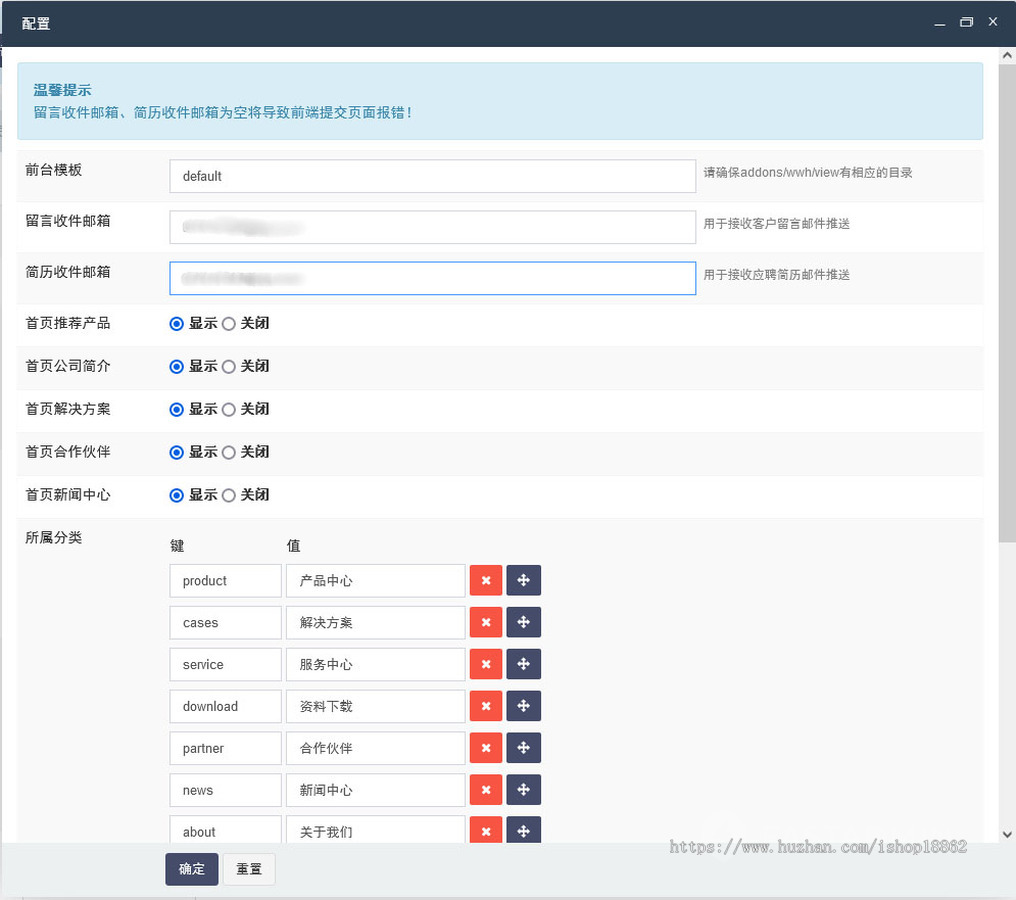This screenshot has height=900, width=1016.
Task: Delete the product category row
Action: [486, 580]
